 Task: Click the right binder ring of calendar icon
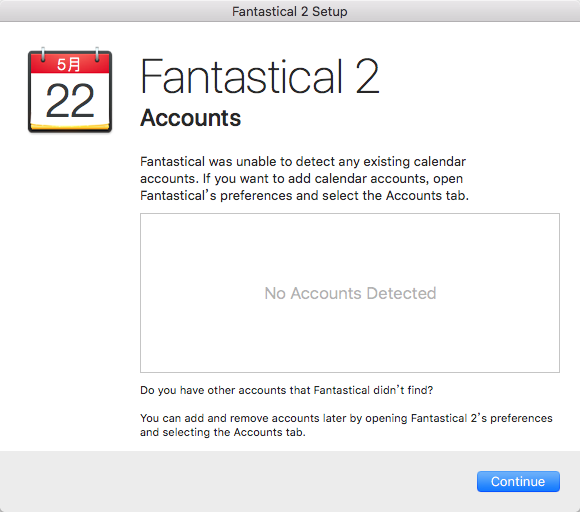[x=97, y=54]
